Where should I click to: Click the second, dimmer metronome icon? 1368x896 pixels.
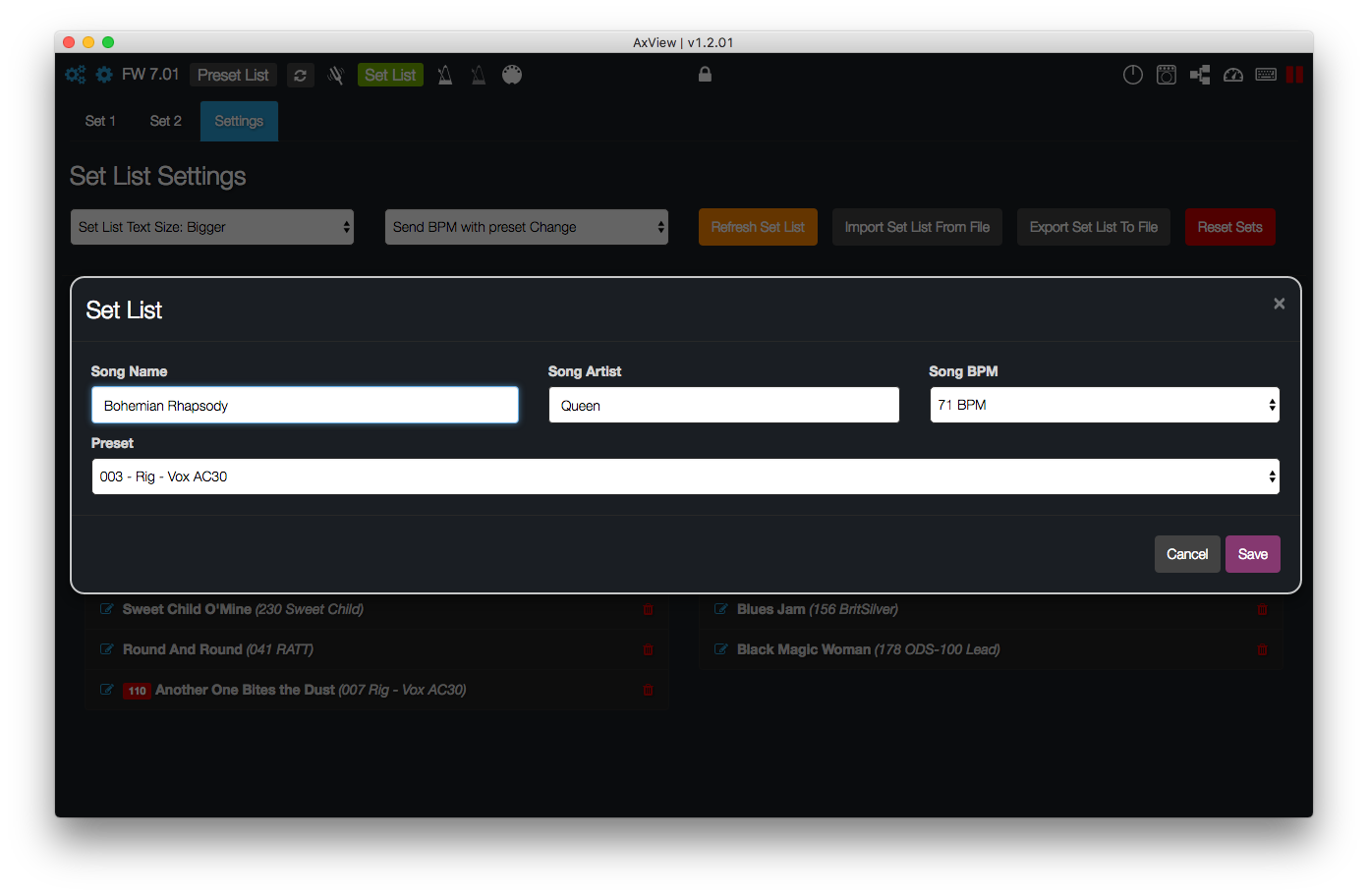(x=479, y=75)
